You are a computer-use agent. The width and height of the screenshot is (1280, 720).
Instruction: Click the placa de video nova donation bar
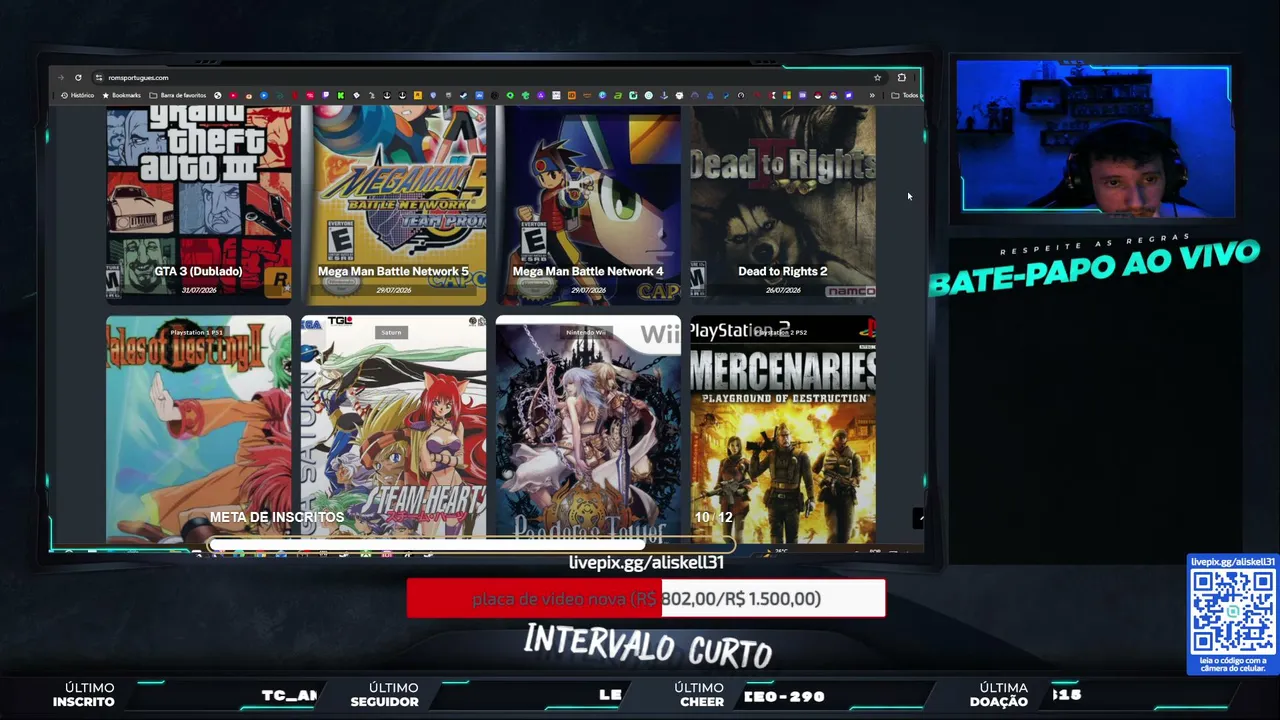tap(646, 598)
